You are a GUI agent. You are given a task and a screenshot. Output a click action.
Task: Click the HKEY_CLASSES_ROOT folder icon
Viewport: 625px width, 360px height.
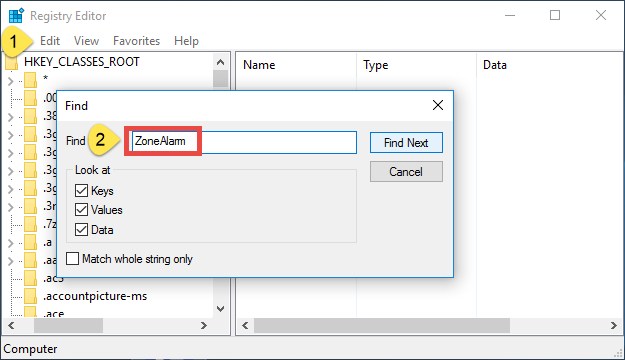(12, 63)
